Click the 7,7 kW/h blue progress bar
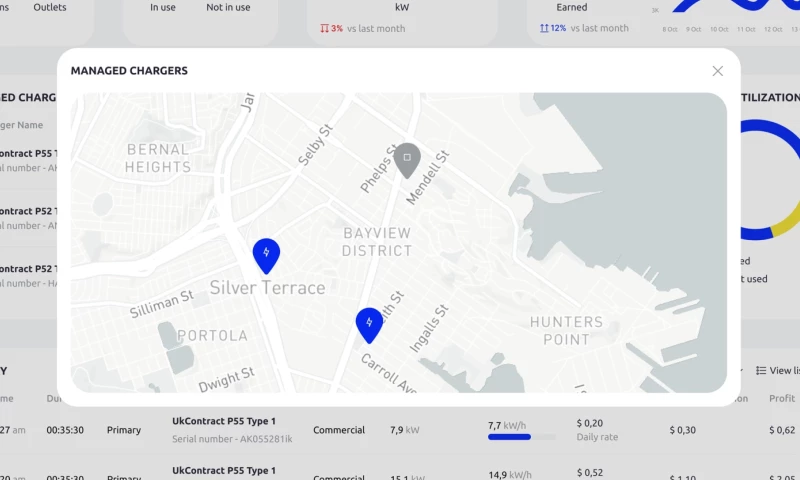The image size is (800, 480). pyautogui.click(x=521, y=437)
